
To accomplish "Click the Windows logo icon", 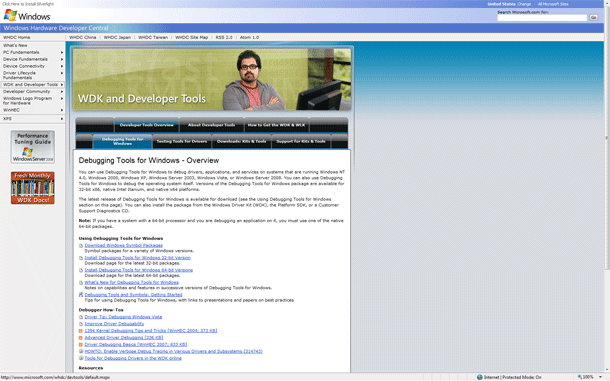I will pyautogui.click(x=10, y=15).
